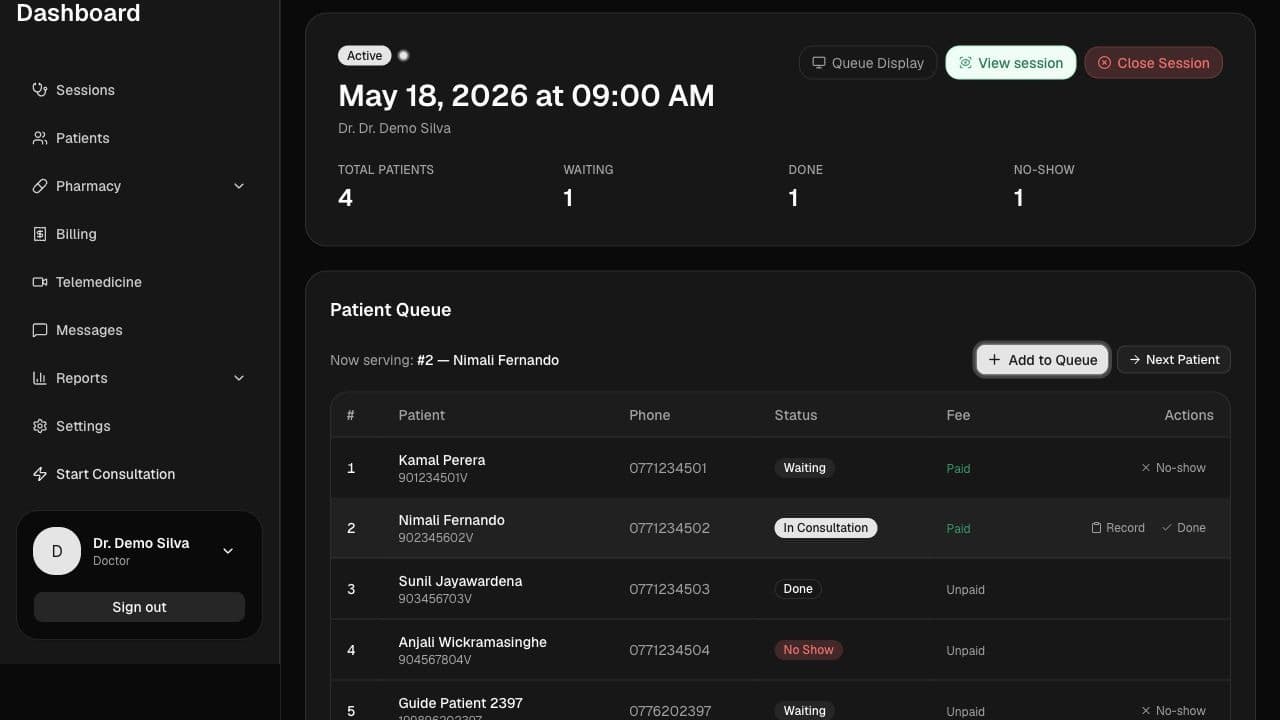
Task: Open Record for Nimali Fernando
Action: [x=1118, y=528]
